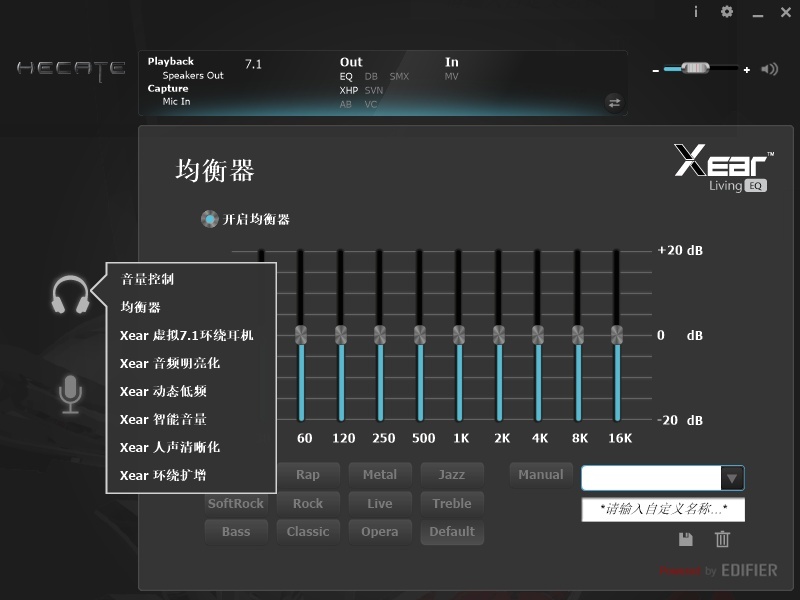
Task: Click the 60 Hz EQ slider handle
Action: pyautogui.click(x=301, y=335)
